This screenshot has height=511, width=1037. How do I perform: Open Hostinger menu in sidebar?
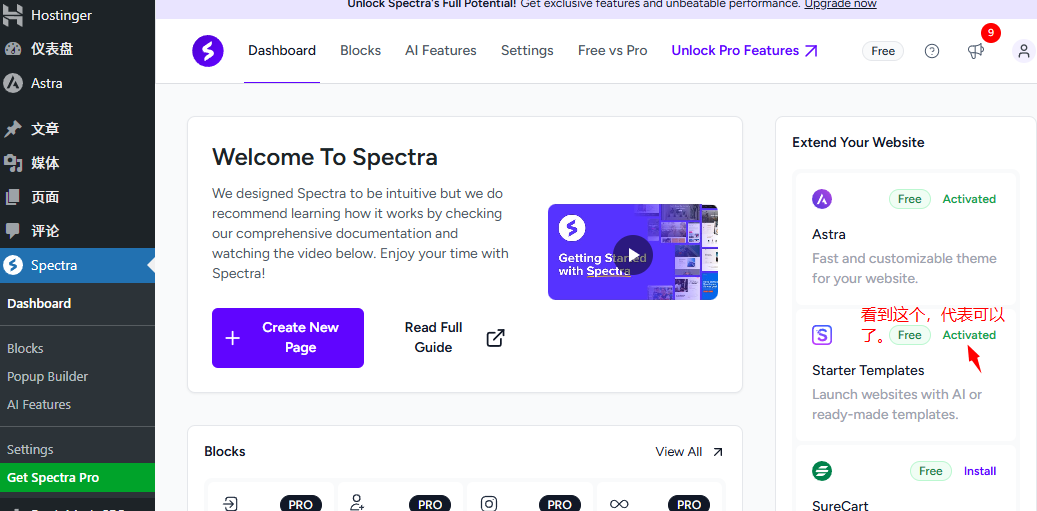coord(61,16)
